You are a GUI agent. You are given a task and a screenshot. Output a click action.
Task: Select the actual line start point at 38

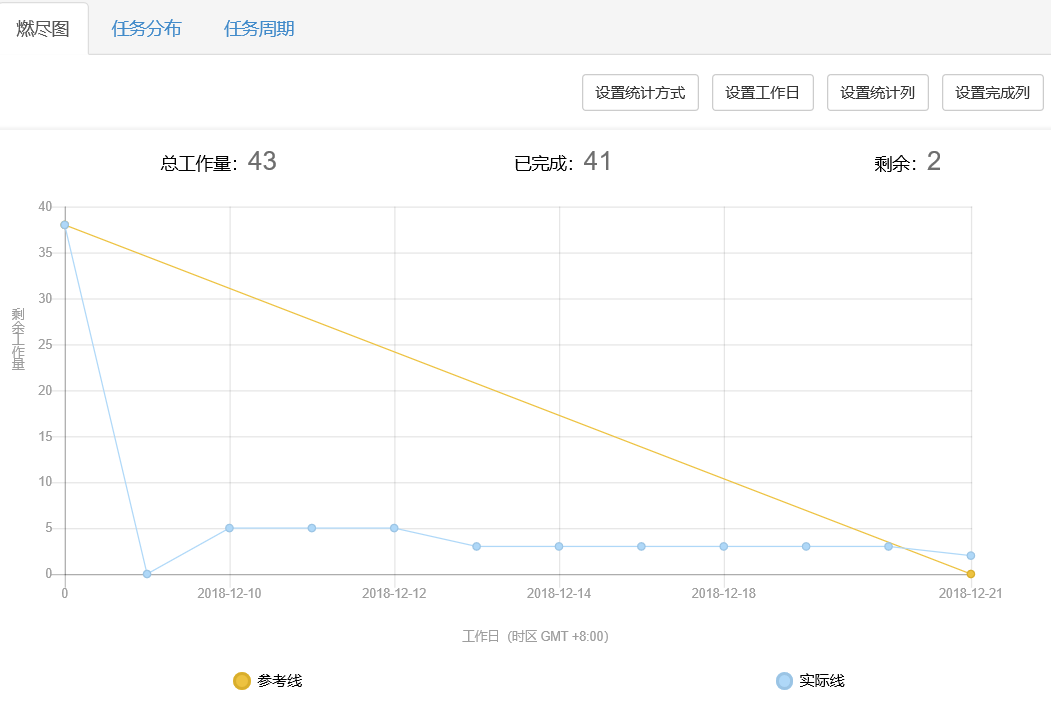tap(64, 225)
